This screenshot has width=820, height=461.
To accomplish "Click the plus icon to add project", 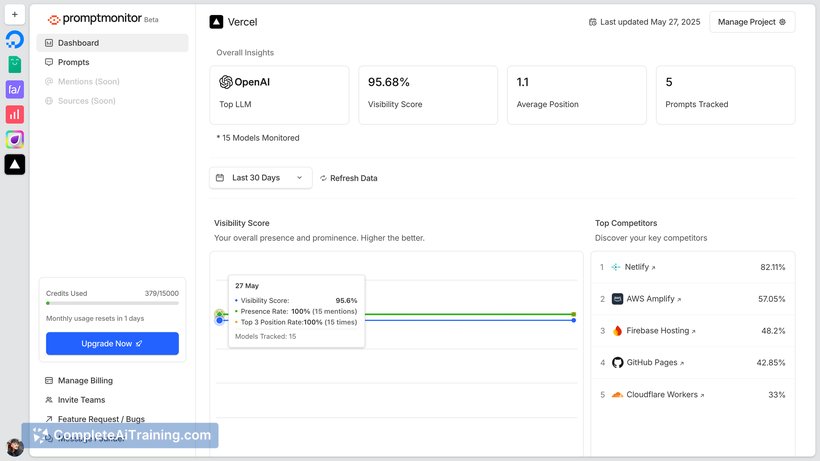I will click(x=15, y=15).
